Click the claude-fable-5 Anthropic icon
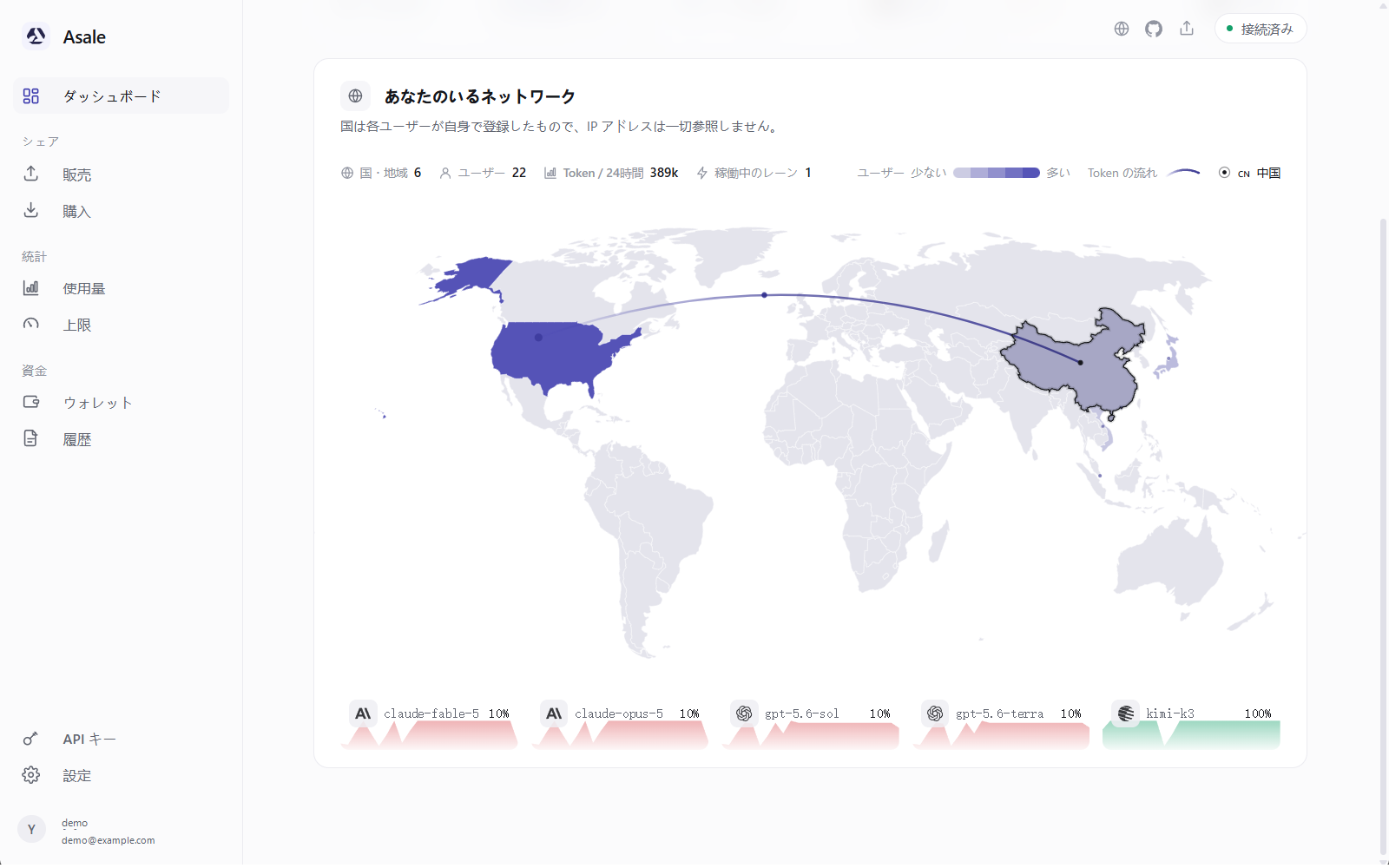1389x868 pixels. pyautogui.click(x=363, y=713)
